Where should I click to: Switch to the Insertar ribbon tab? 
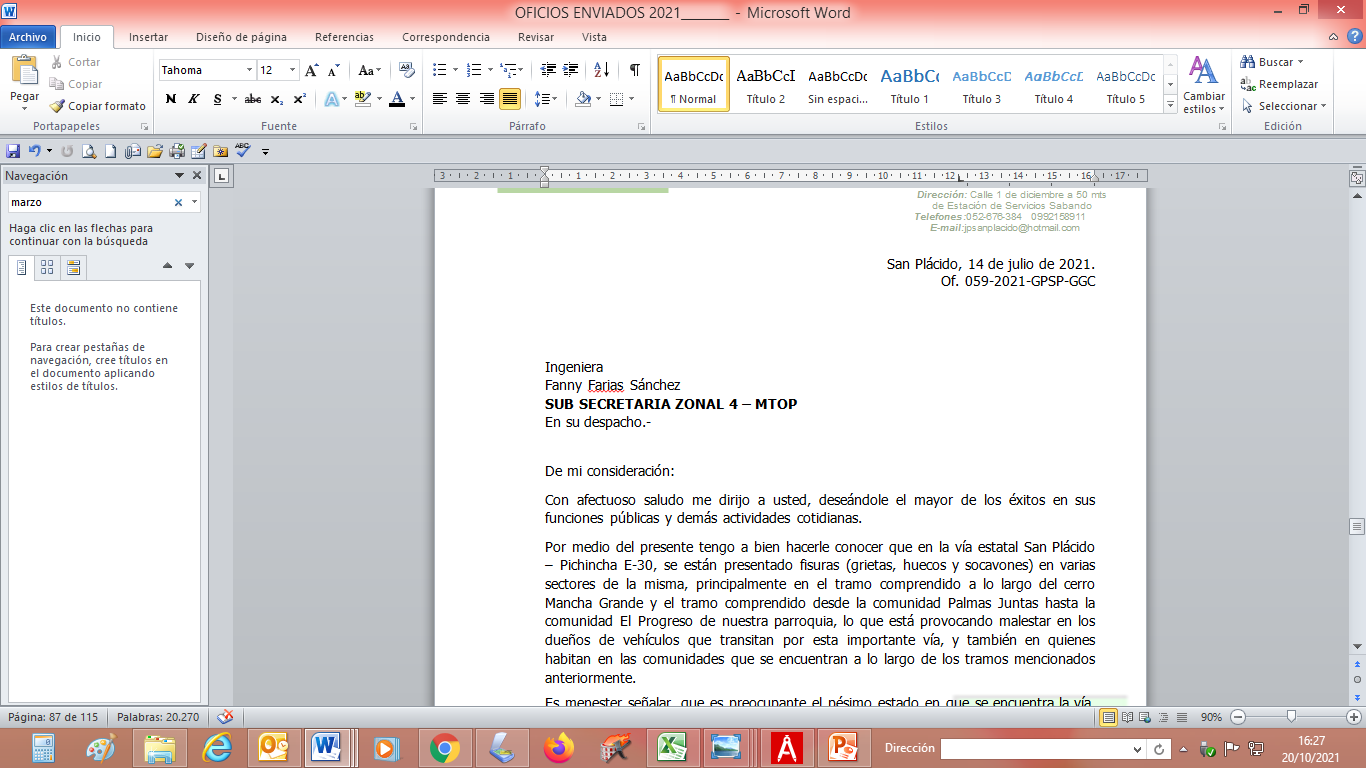click(x=148, y=37)
